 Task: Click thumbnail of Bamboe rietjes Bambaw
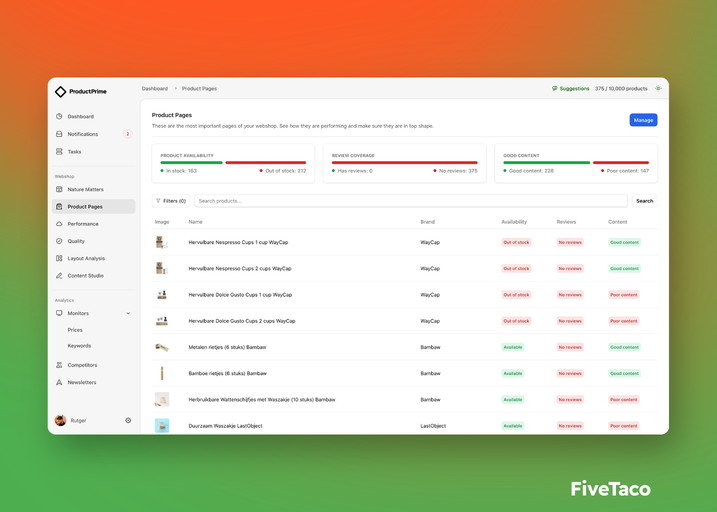tap(162, 373)
